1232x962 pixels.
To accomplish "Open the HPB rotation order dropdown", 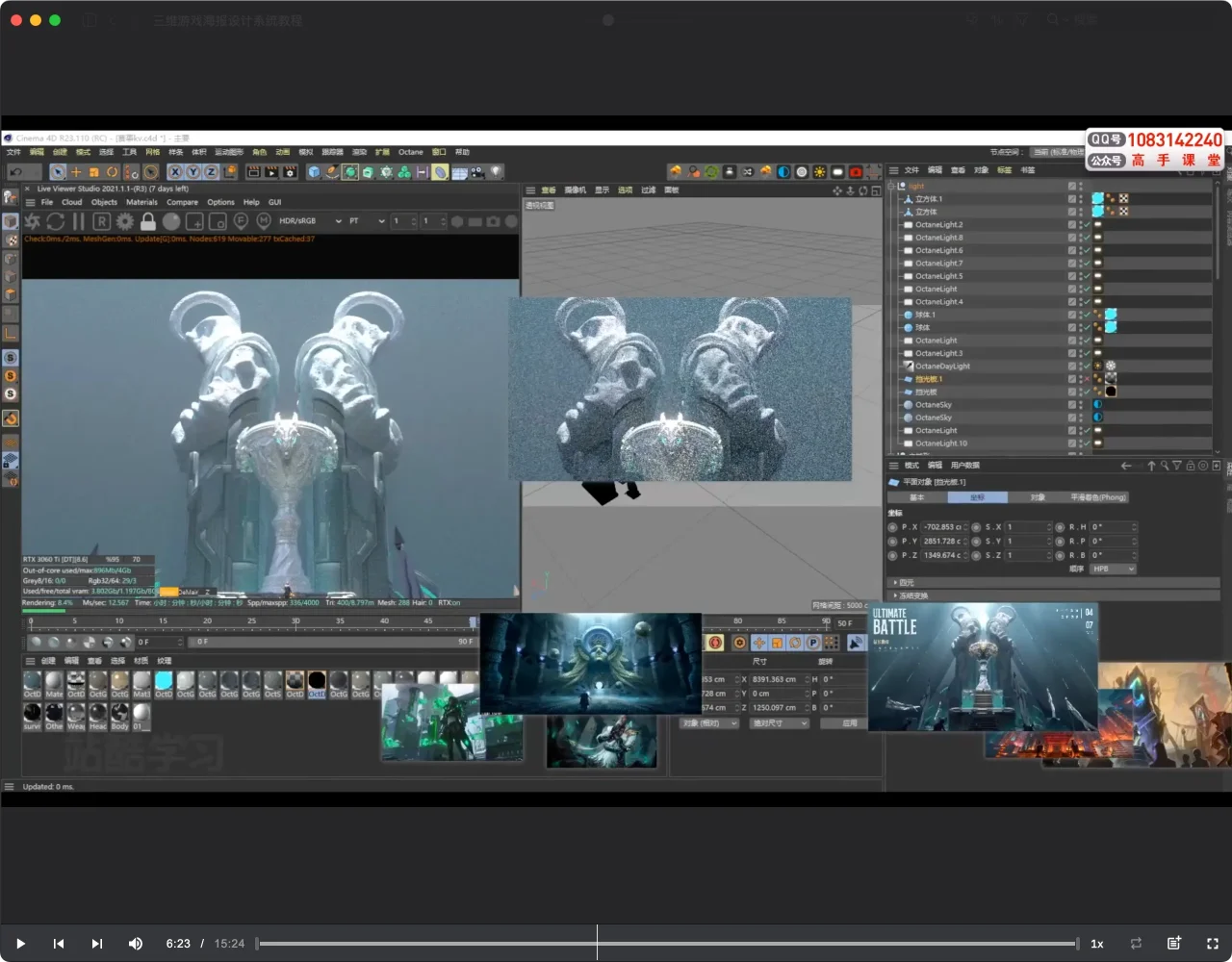I will [x=1112, y=569].
